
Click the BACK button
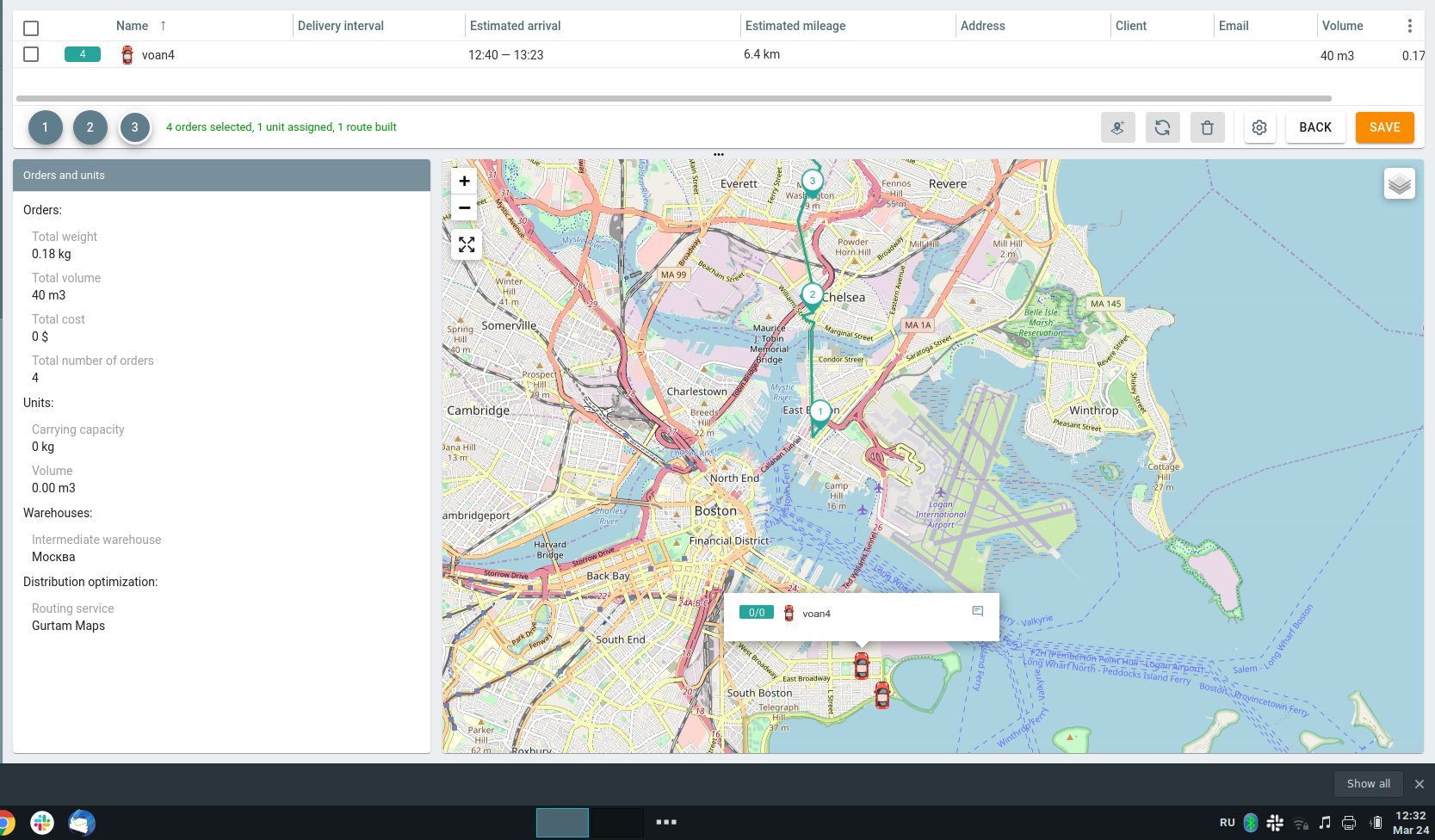tap(1314, 127)
